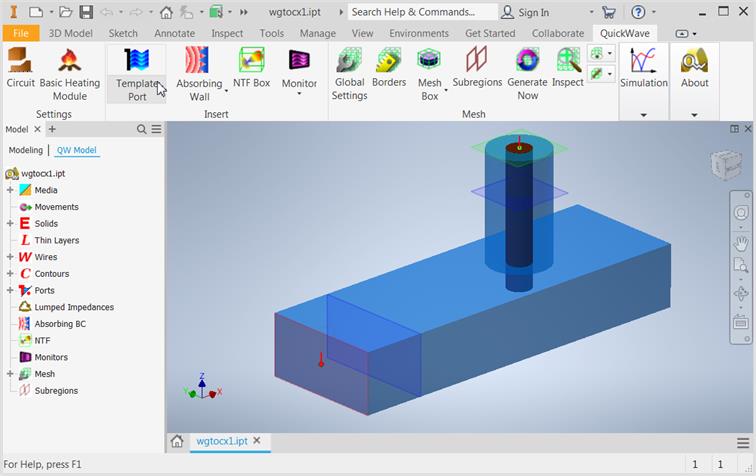The image size is (756, 476).
Task: Insert a Template Port
Action: click(137, 74)
